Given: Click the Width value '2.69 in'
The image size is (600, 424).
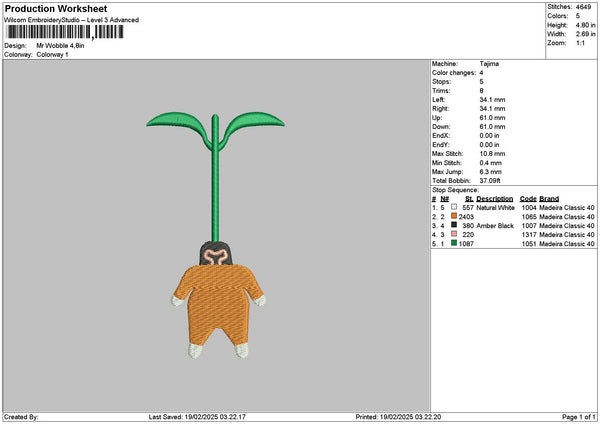Looking at the screenshot, I should pos(585,34).
